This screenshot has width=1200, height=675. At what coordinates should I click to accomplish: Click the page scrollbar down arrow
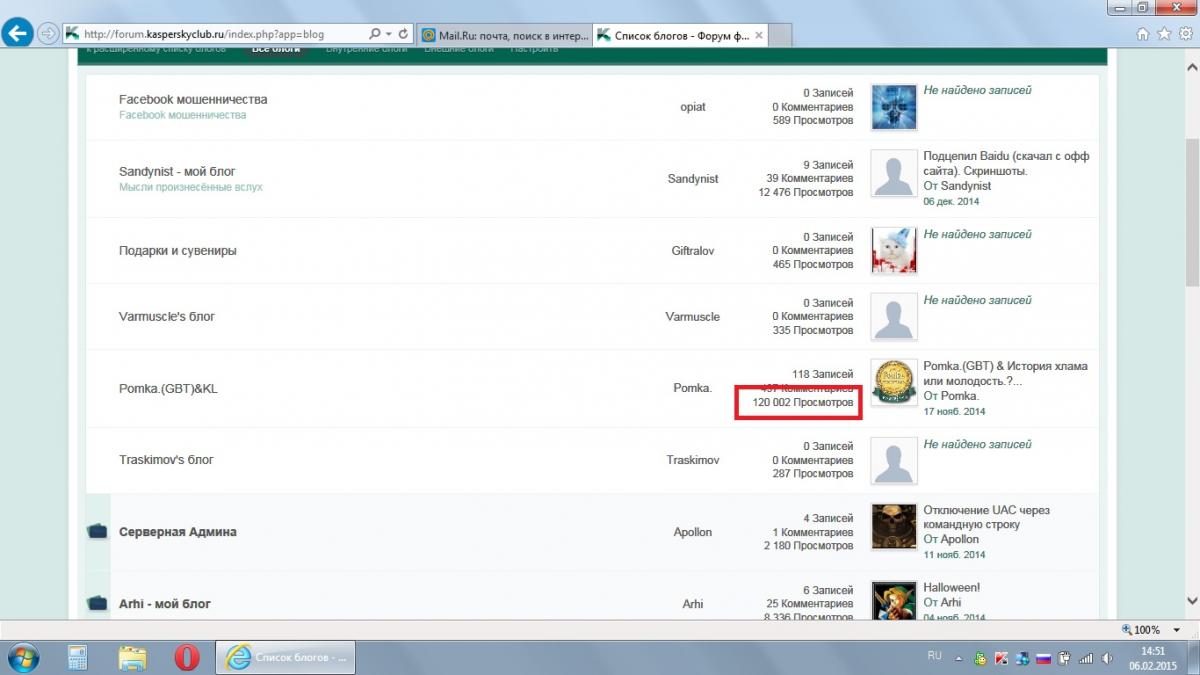point(1192,601)
